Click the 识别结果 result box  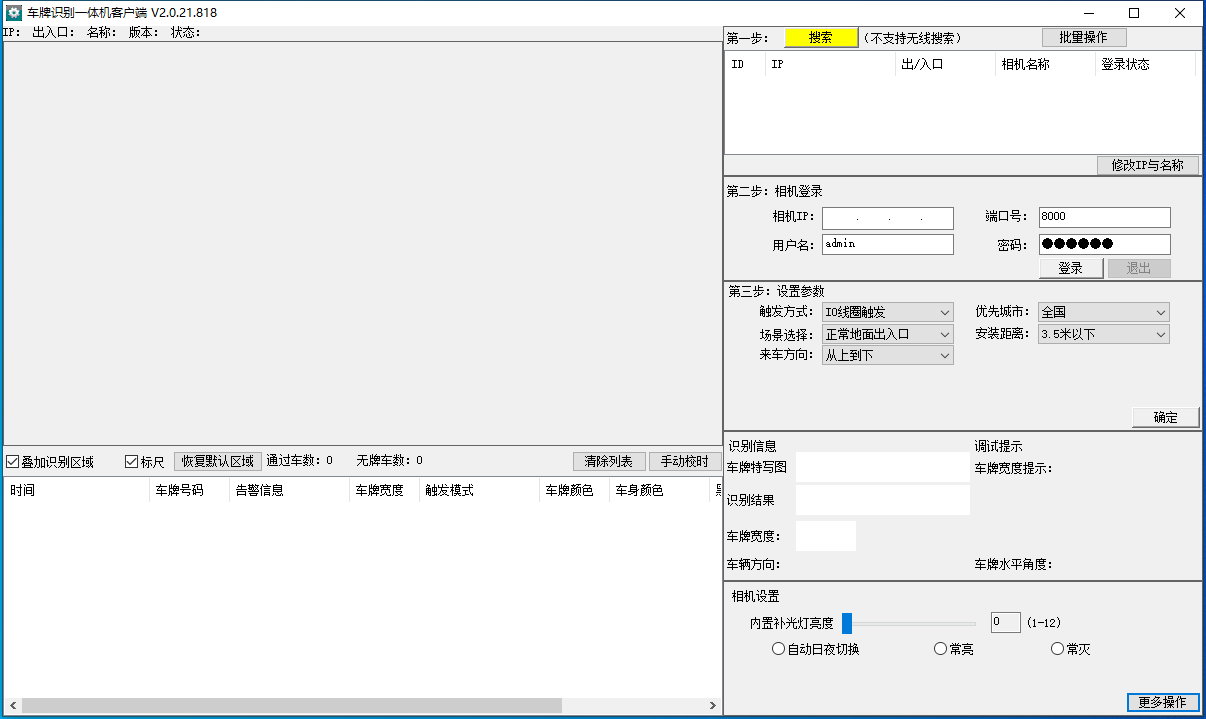click(x=883, y=500)
